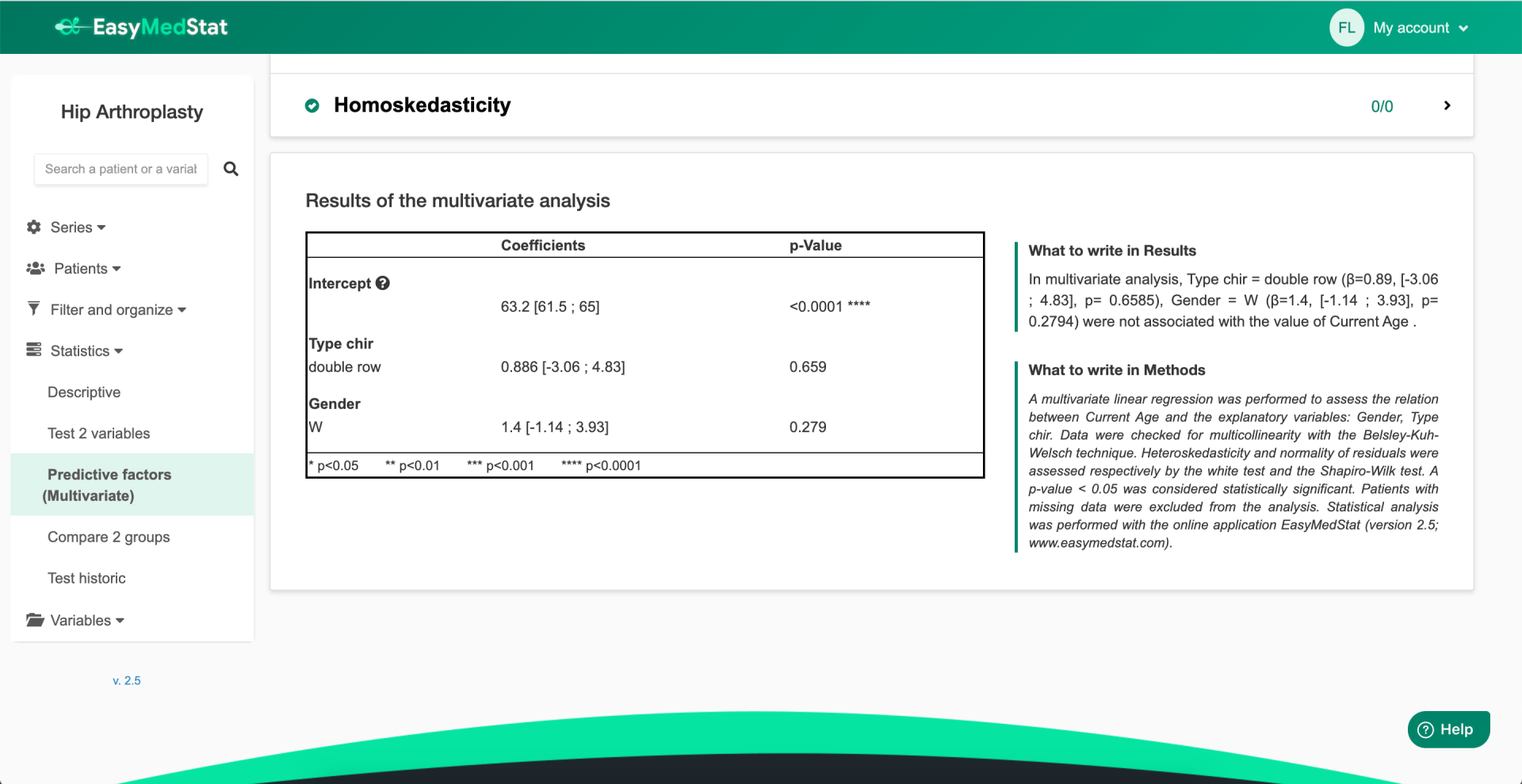Open Test 2 variables
Screen dimensions: 1522x784
(x=98, y=434)
